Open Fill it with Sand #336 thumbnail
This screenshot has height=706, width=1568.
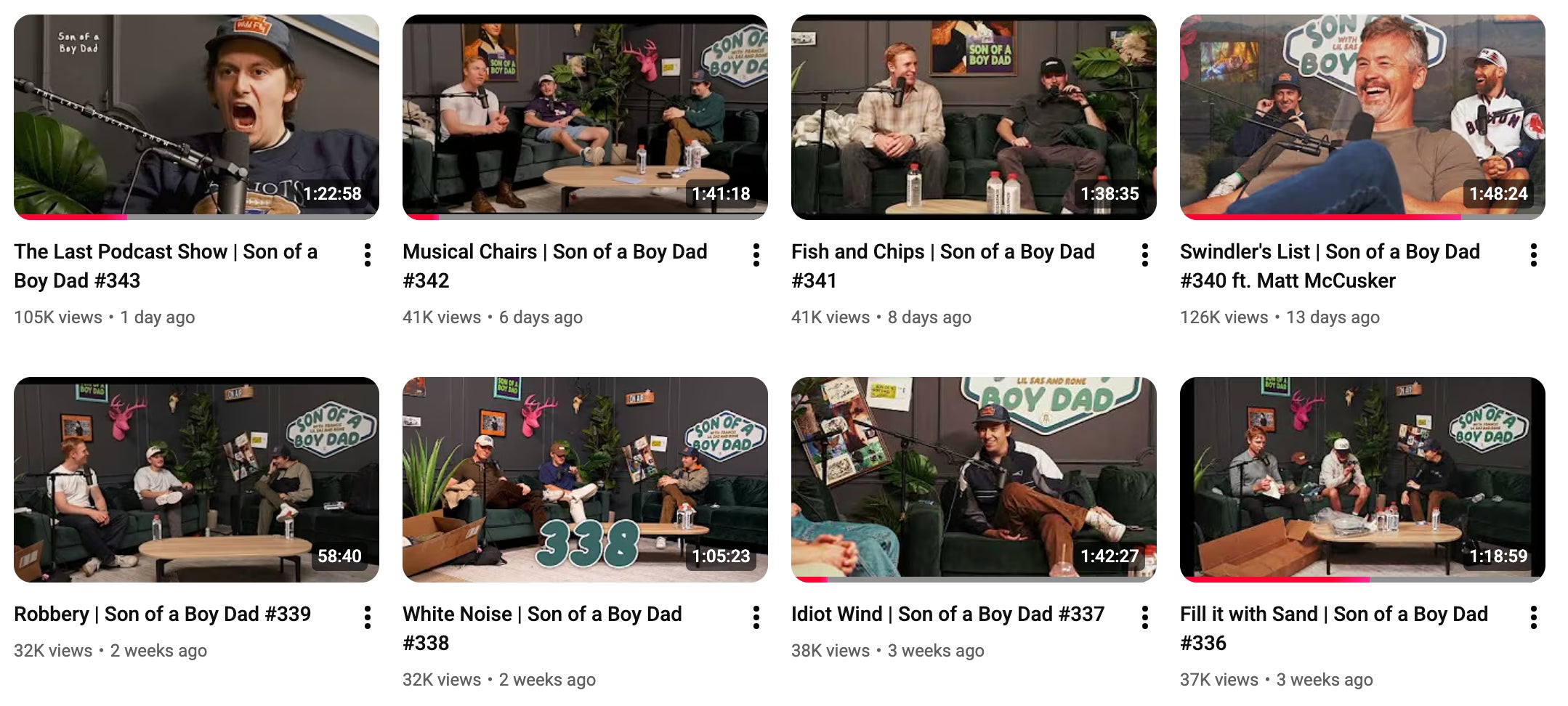[1362, 479]
